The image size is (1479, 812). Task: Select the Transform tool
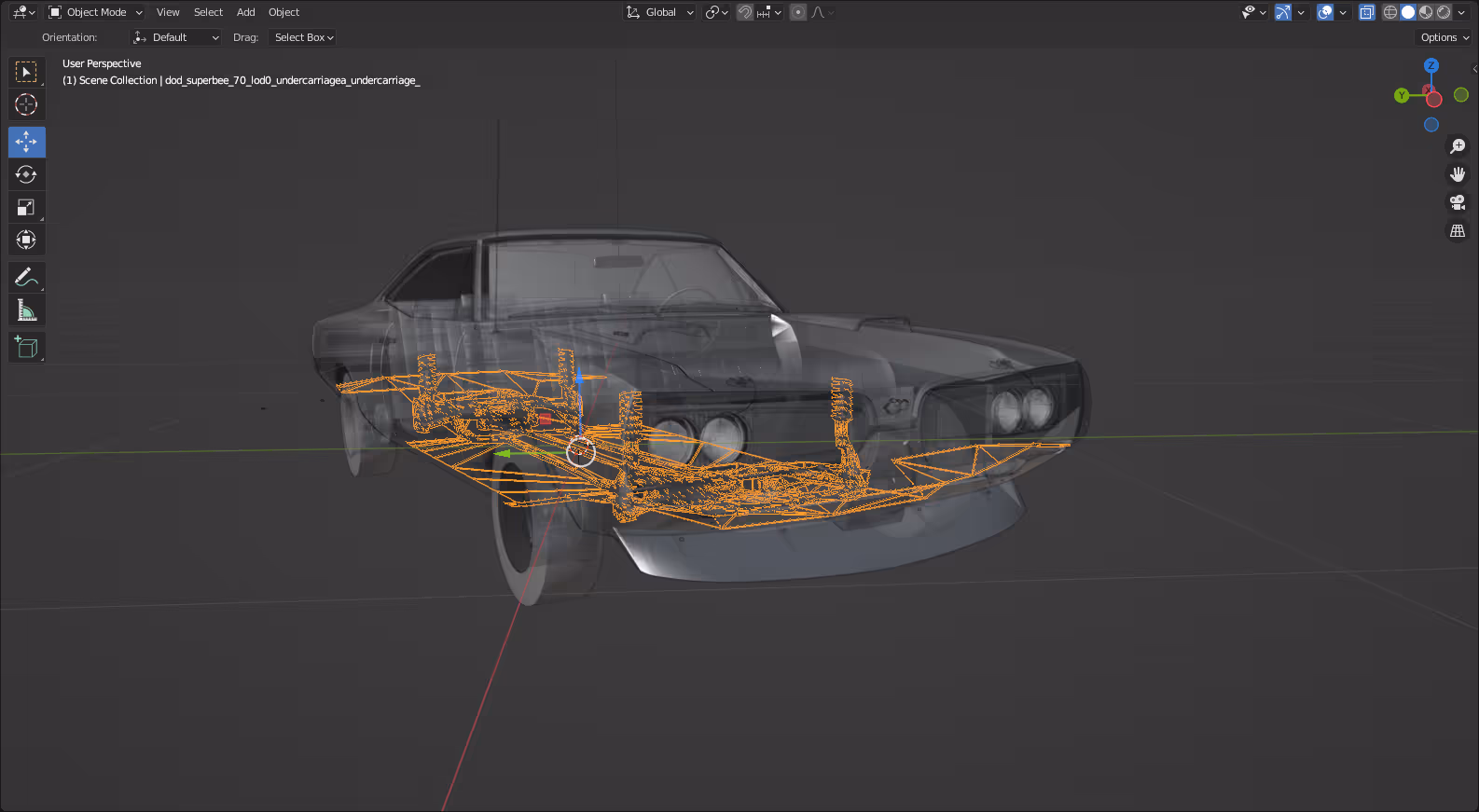26,240
